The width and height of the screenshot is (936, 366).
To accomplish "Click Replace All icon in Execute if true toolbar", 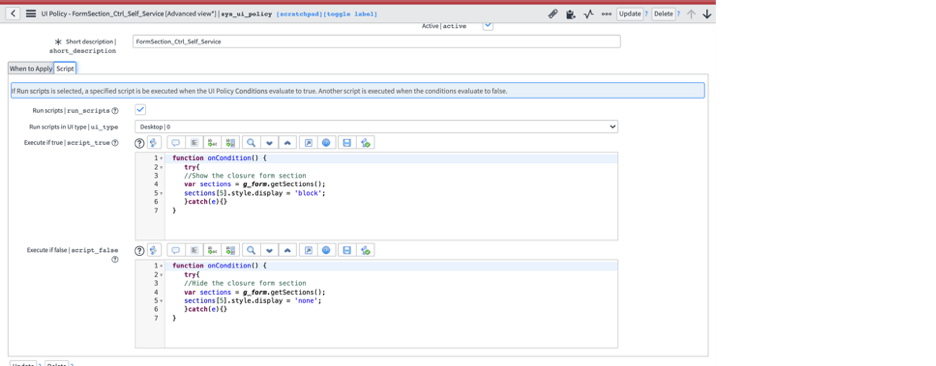I will coord(230,143).
